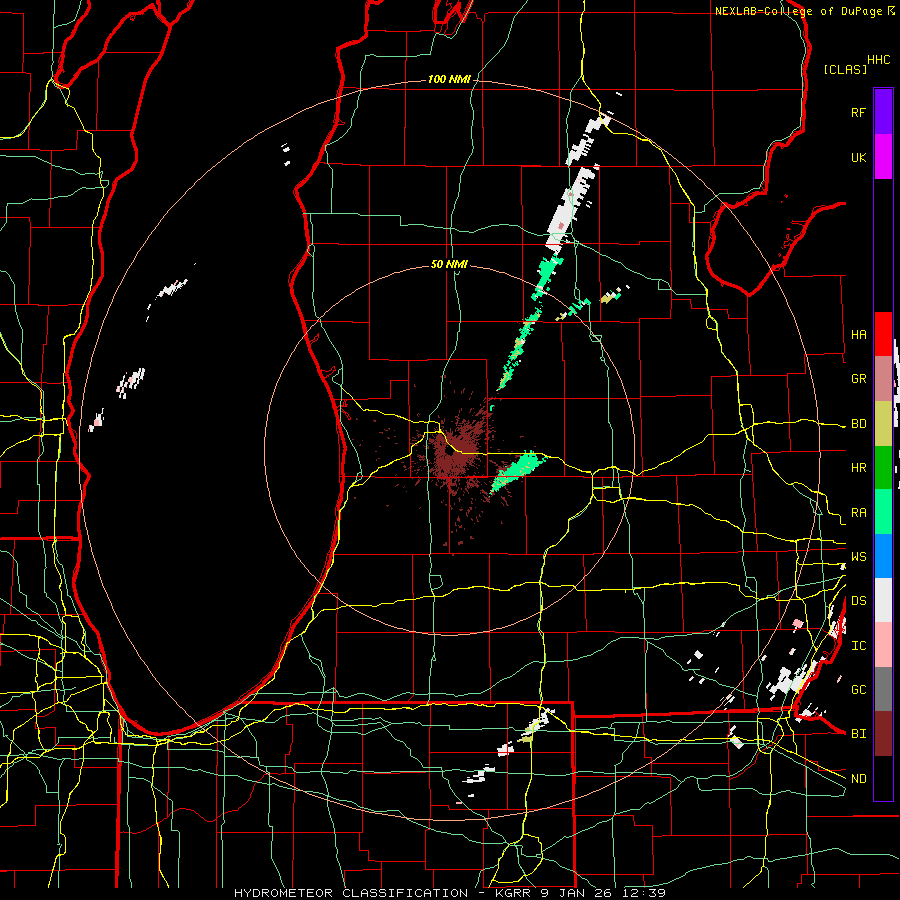Select the olive-yellow BD legend swatch

(x=883, y=424)
